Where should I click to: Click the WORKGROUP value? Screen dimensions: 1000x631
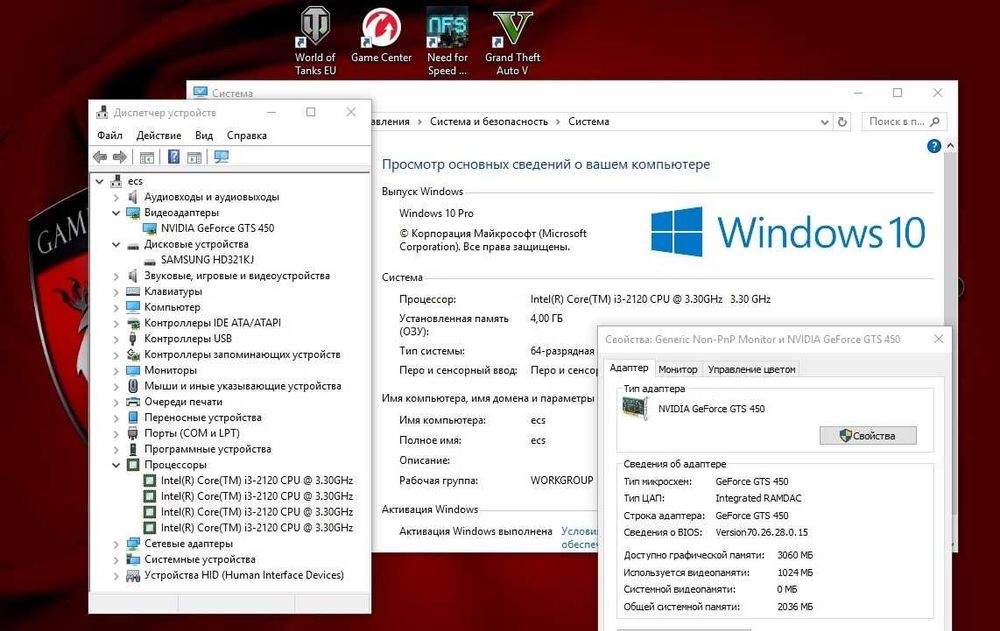tap(561, 480)
